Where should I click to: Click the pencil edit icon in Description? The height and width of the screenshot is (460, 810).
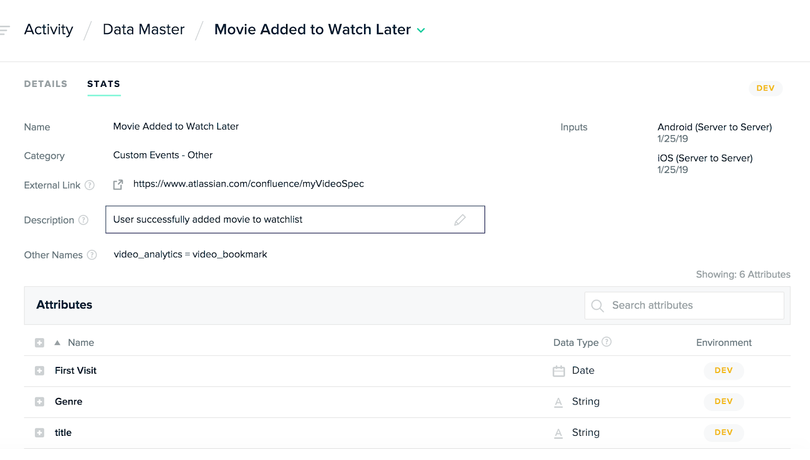pos(460,220)
